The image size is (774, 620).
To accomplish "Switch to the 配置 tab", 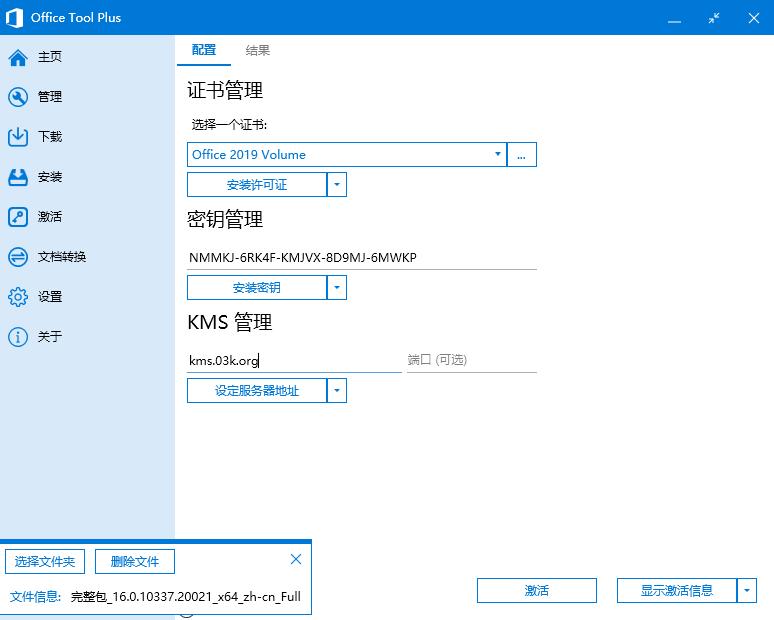I will coord(204,50).
